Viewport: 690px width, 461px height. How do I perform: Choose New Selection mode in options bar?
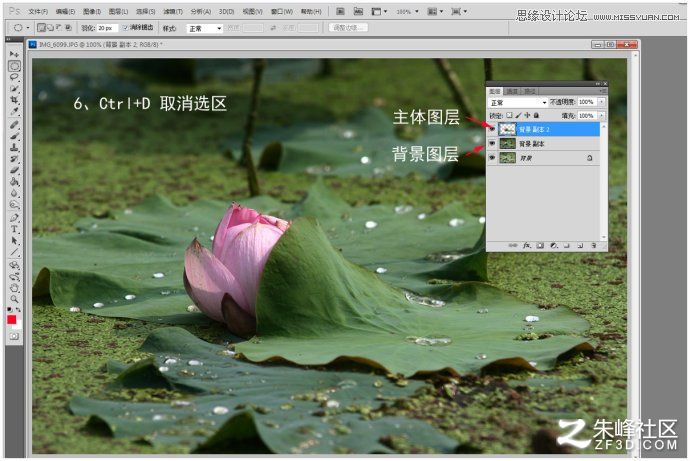click(41, 28)
